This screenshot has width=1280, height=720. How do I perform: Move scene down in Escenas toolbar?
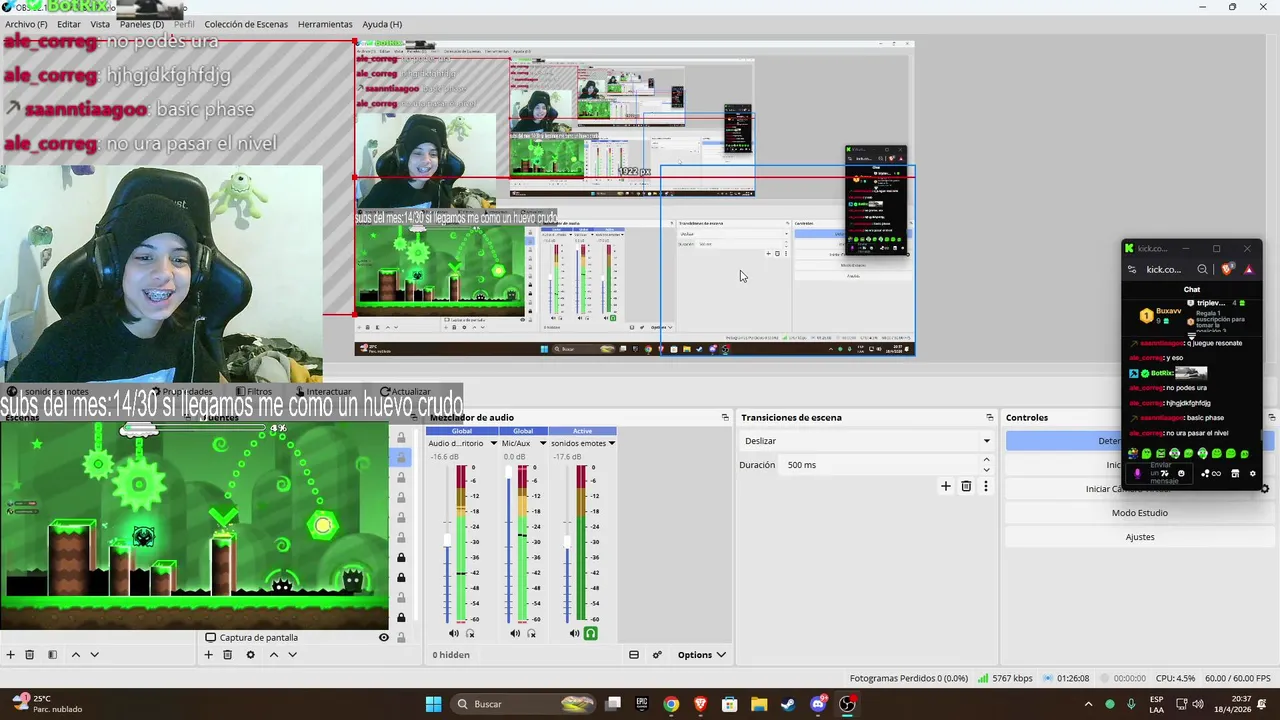tap(95, 655)
